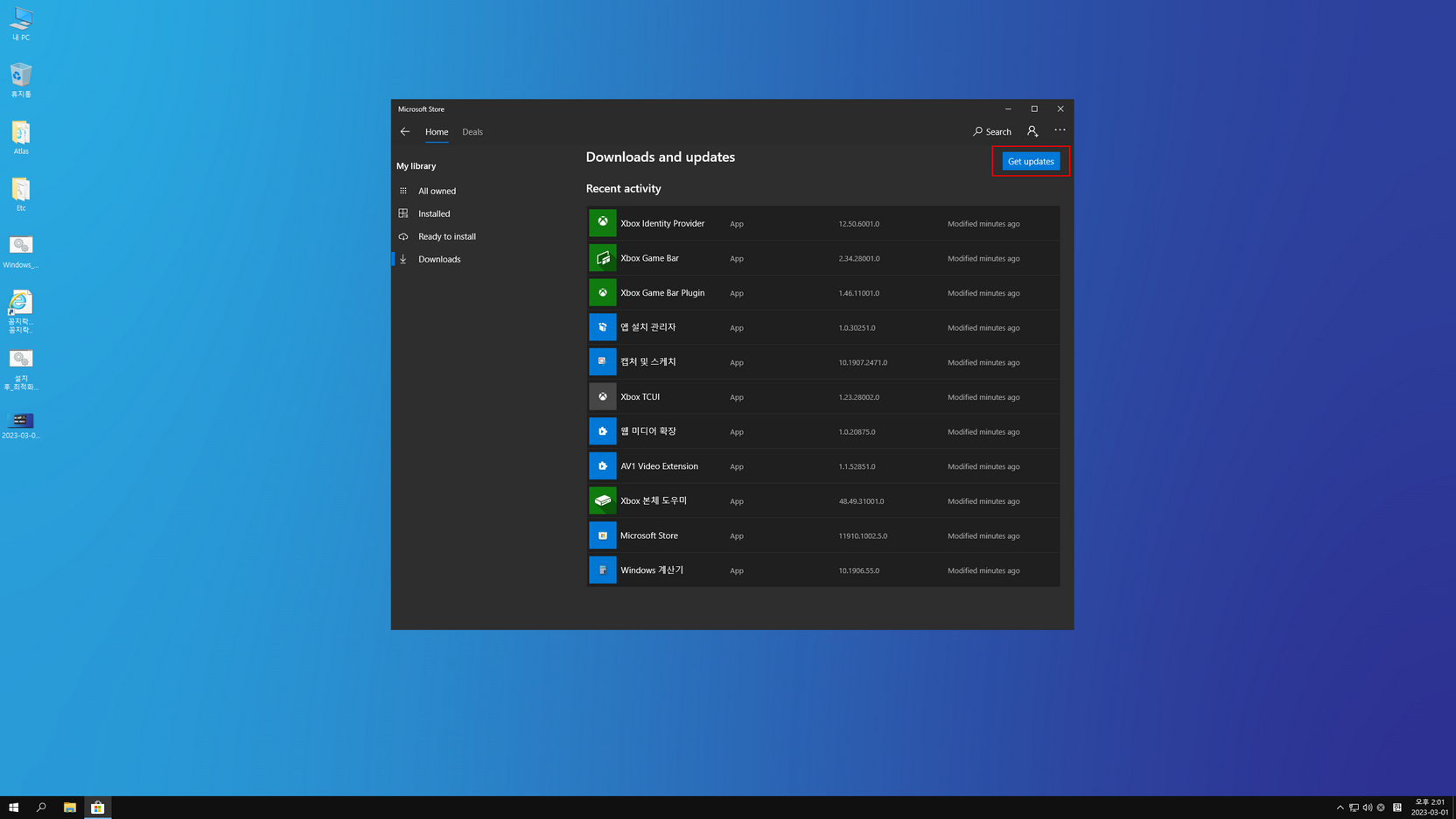Open the Windows Start button
The height and width of the screenshot is (819, 1456).
coord(13,808)
